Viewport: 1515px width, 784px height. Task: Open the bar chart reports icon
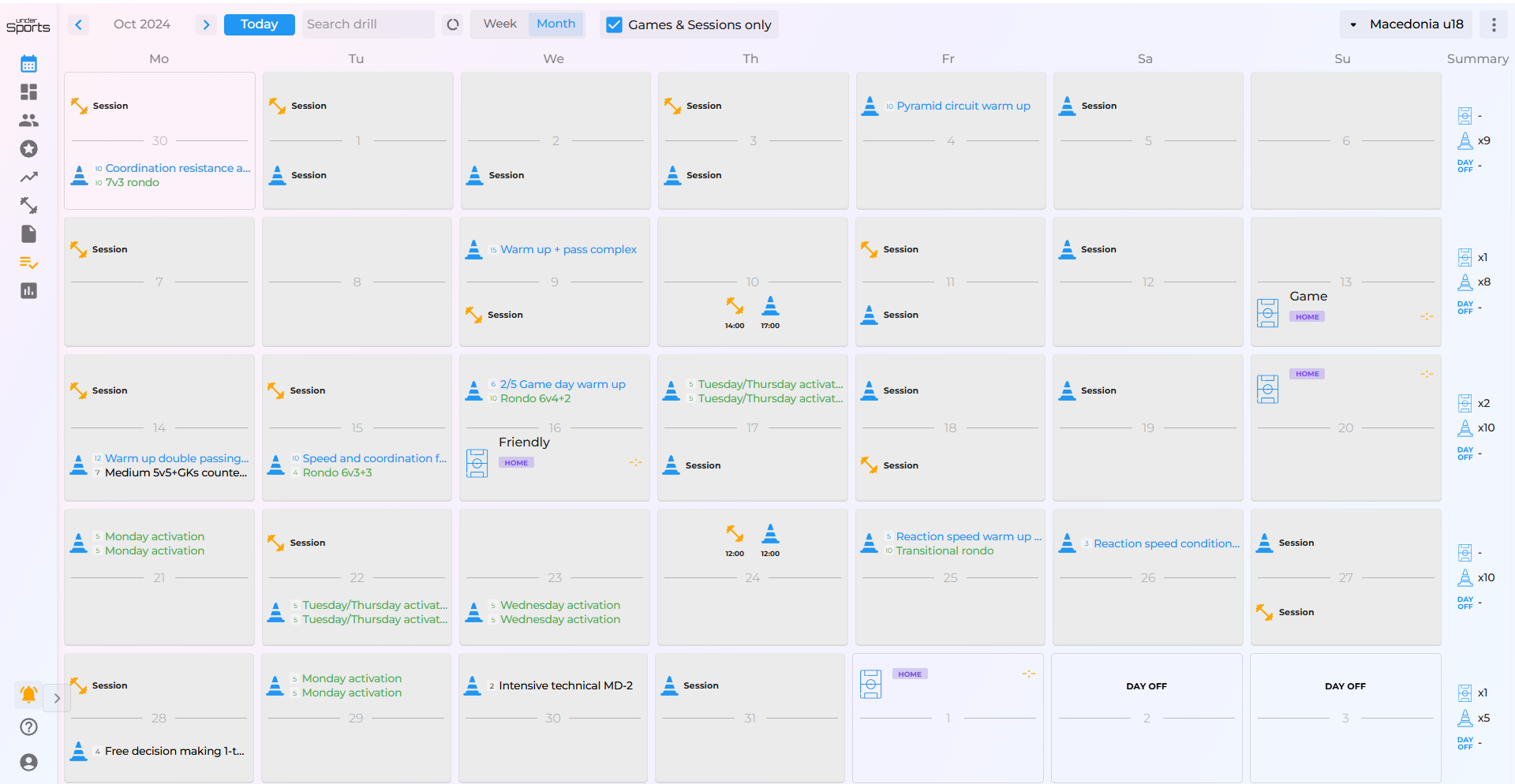(29, 291)
